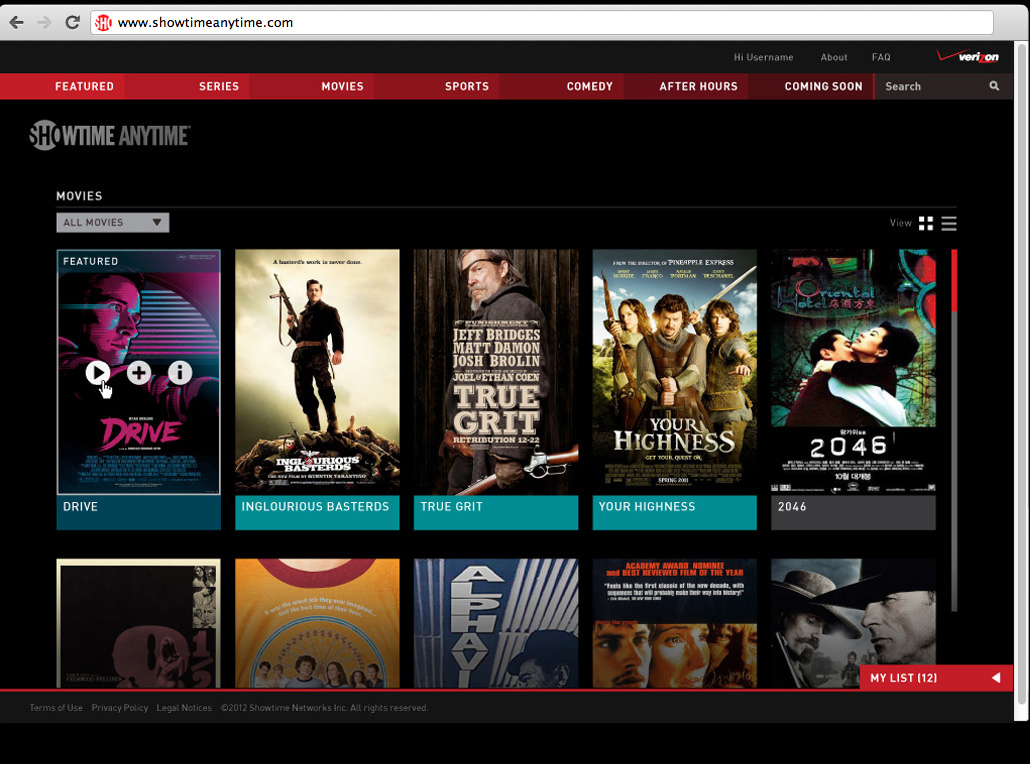The height and width of the screenshot is (764, 1030).
Task: Select the True Grit poster
Action: pyautogui.click(x=496, y=372)
